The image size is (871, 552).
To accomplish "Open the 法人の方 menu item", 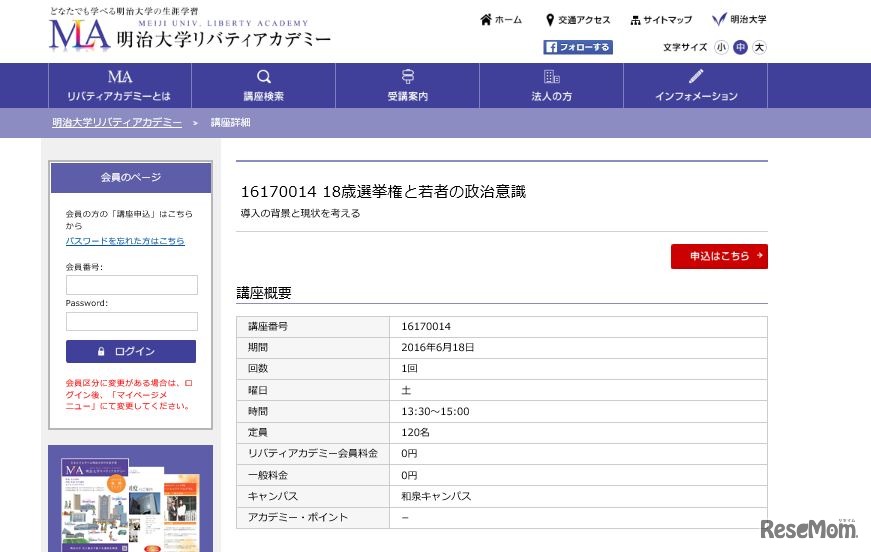I will [552, 86].
